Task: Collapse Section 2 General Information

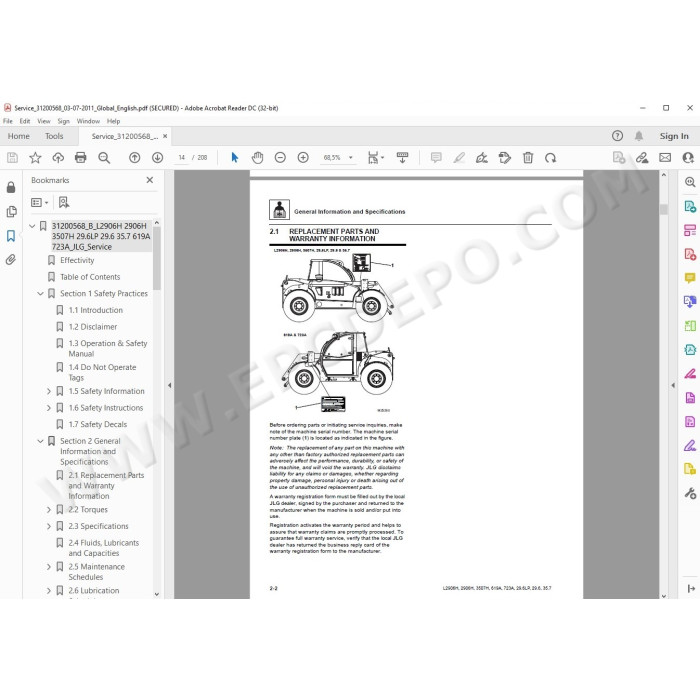Action: (40, 441)
